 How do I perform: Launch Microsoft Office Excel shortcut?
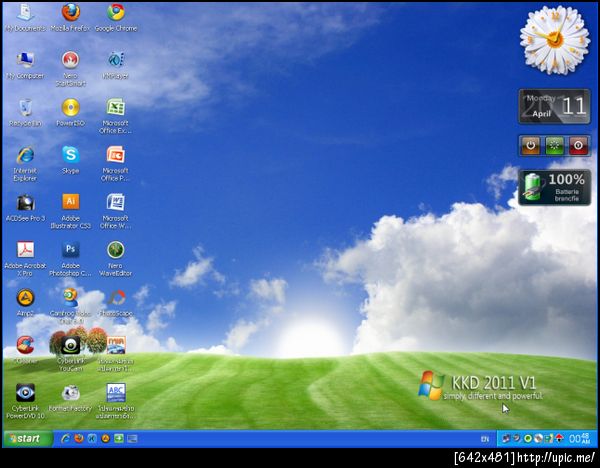pos(116,116)
